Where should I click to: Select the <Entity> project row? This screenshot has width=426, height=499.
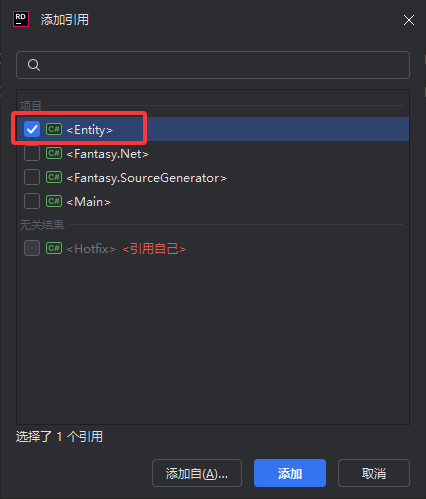(213, 129)
